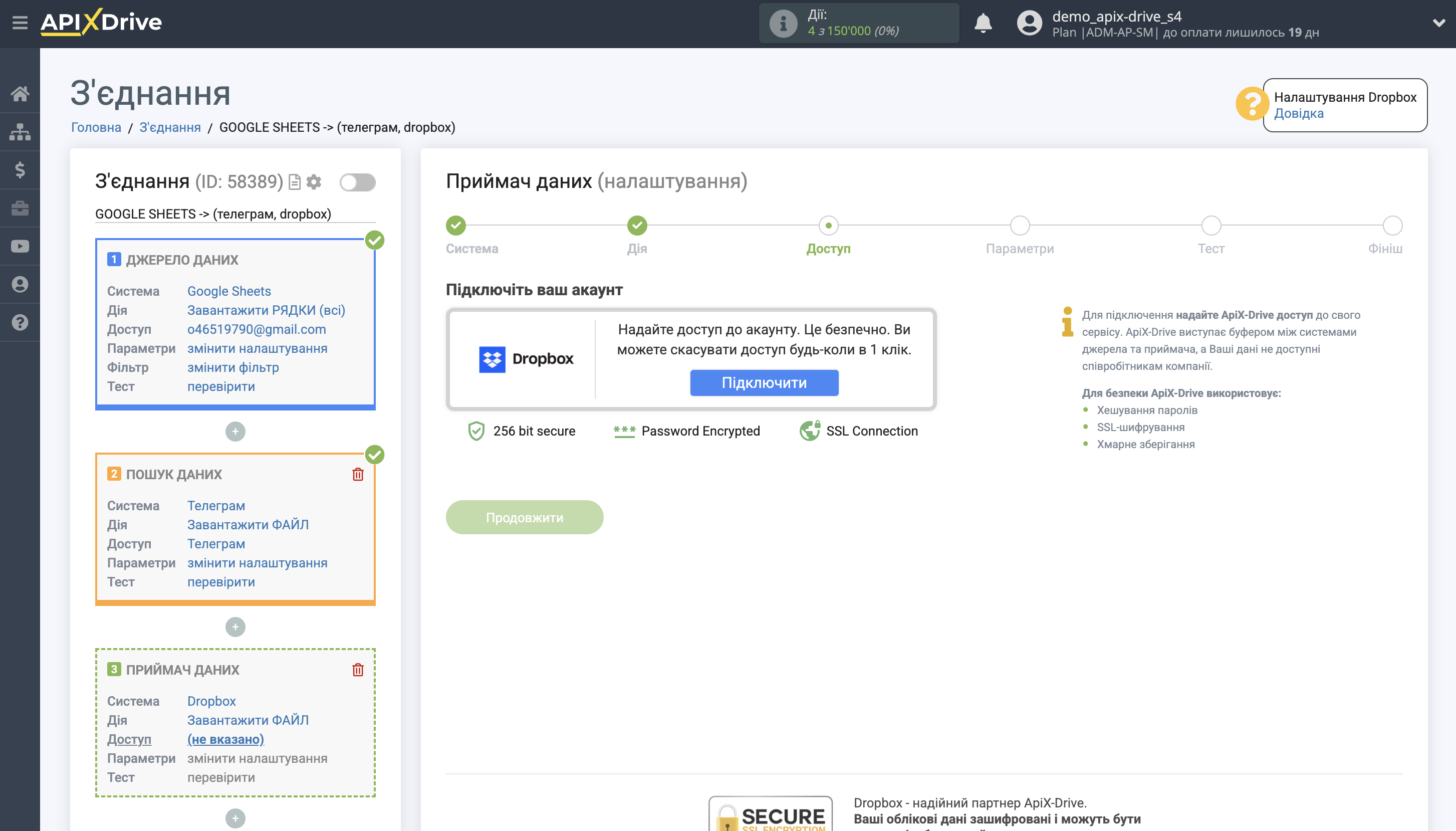Open billing via the dollar sign icon

pyautogui.click(x=21, y=169)
